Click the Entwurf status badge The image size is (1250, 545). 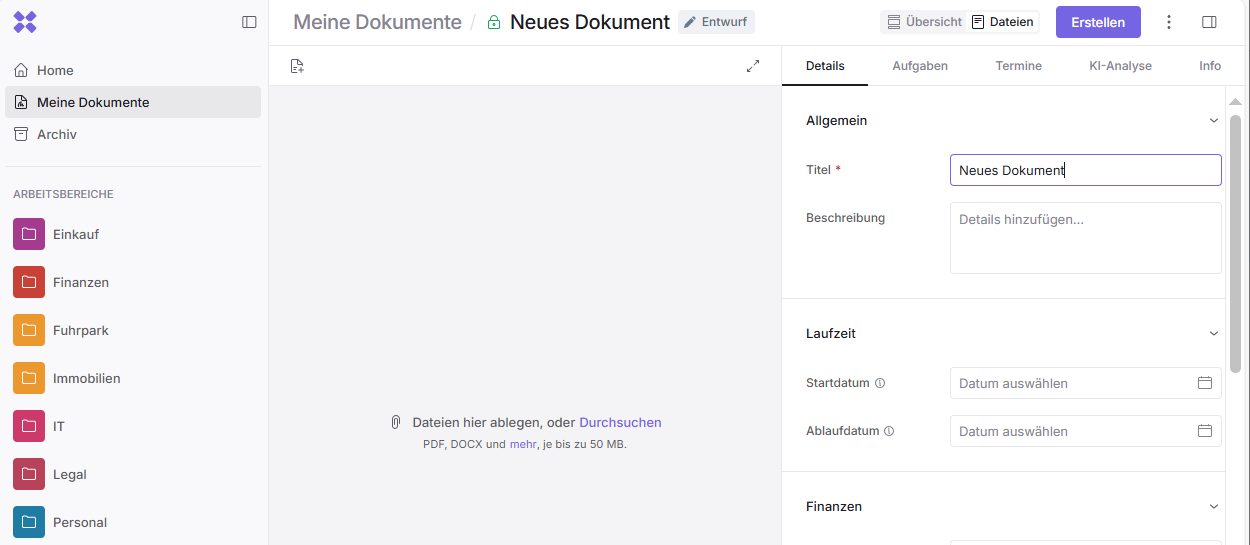click(716, 22)
